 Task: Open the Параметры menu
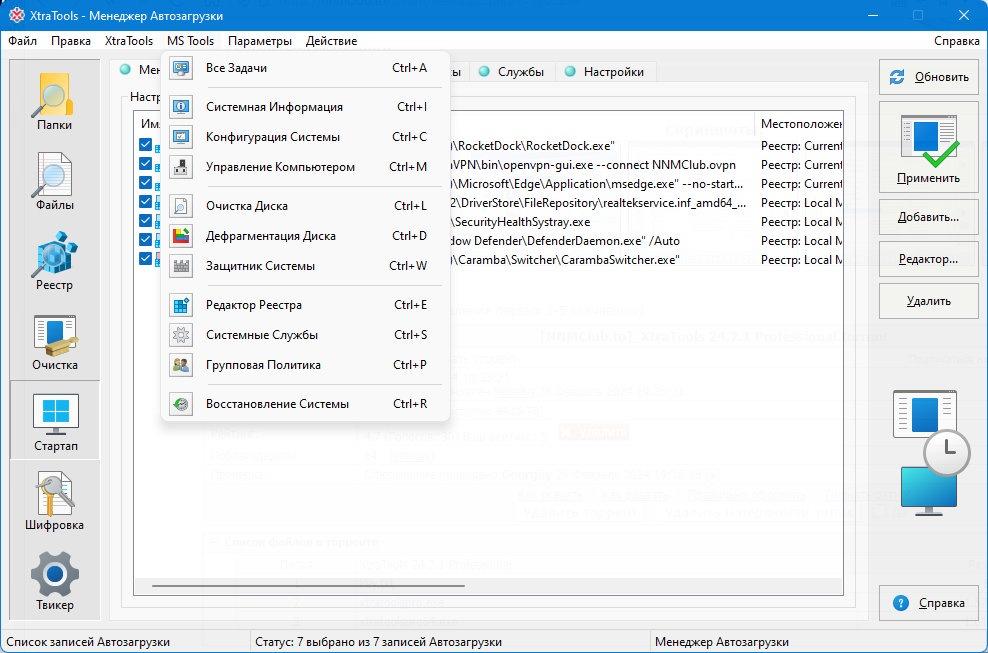[260, 41]
